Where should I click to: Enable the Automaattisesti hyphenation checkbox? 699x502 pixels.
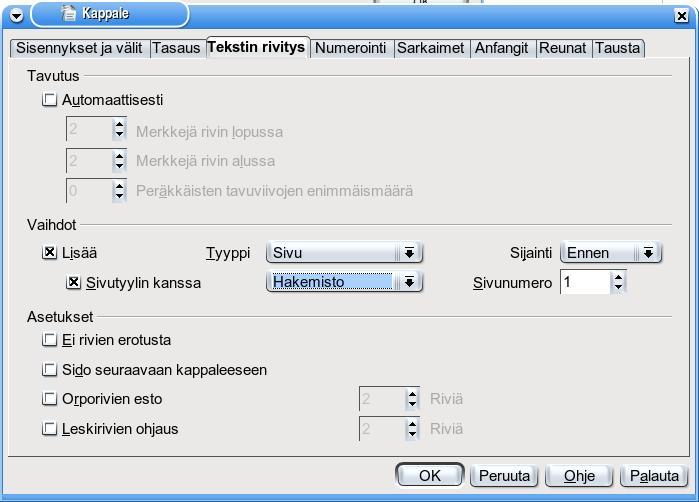tap(49, 99)
